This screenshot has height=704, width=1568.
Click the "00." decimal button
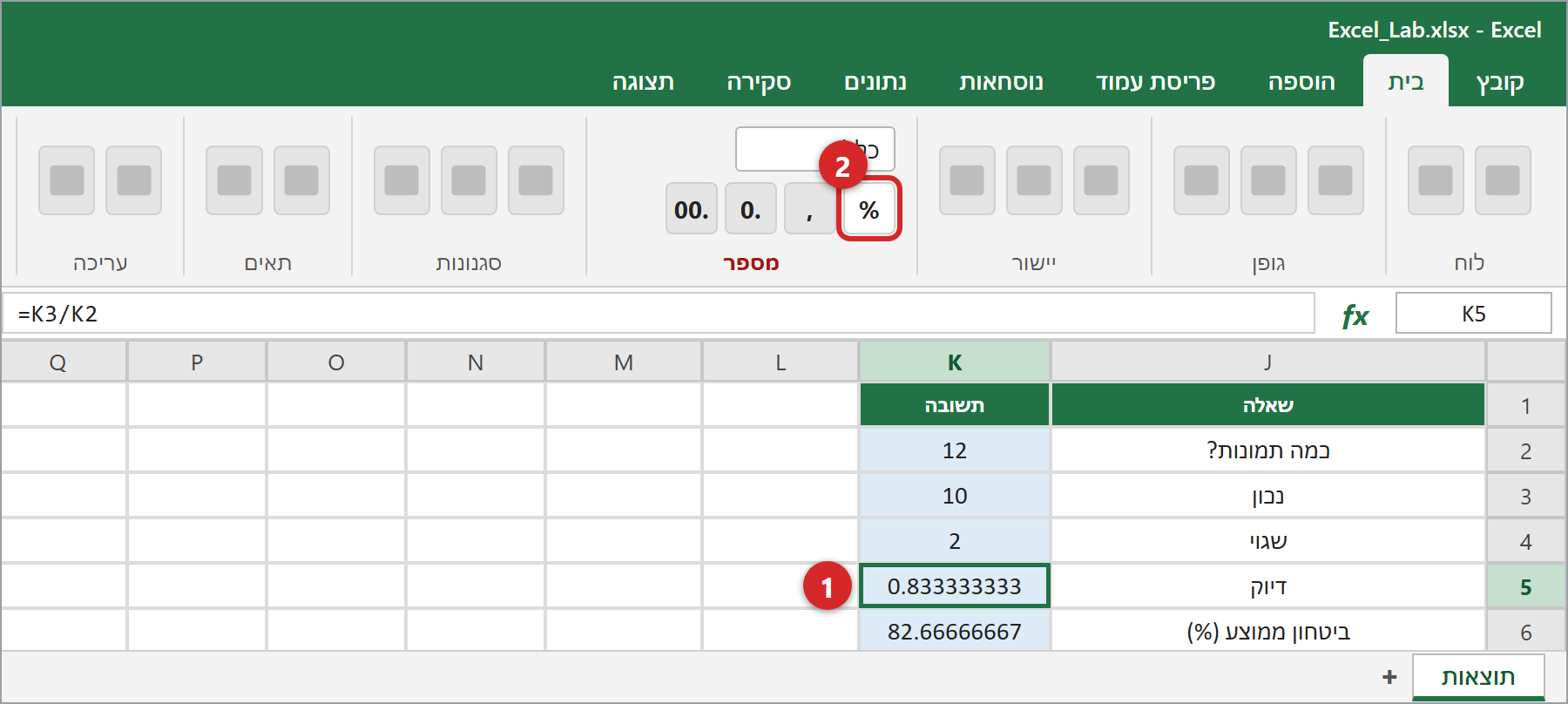[x=692, y=209]
